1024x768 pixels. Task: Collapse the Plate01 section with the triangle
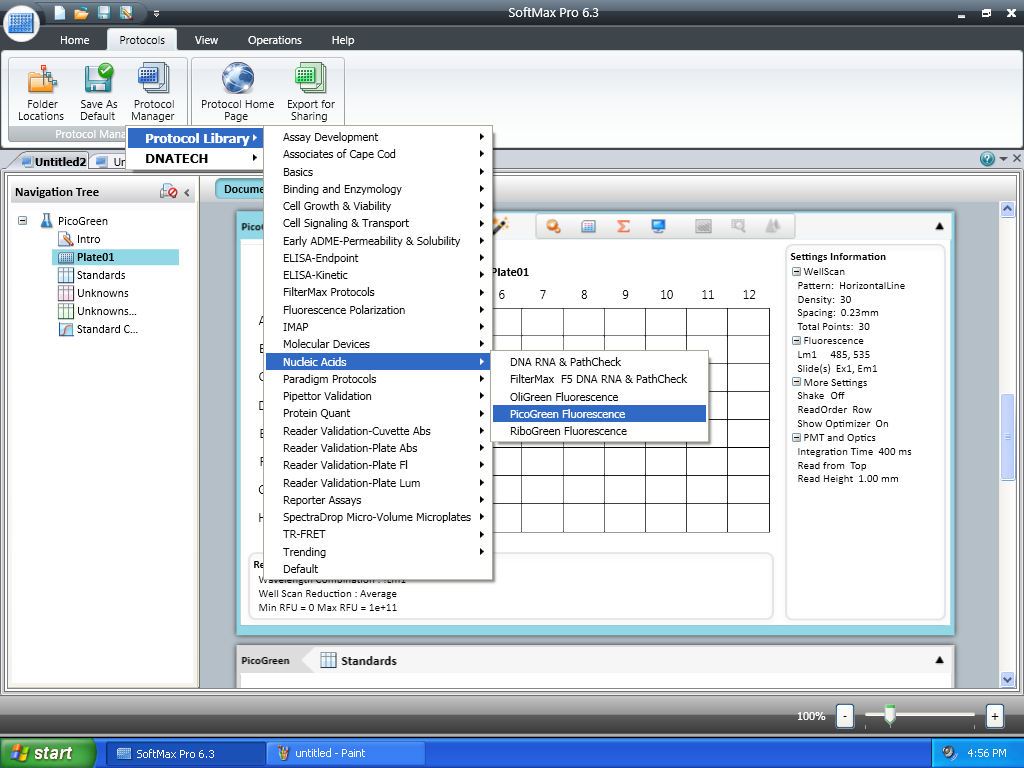point(939,226)
